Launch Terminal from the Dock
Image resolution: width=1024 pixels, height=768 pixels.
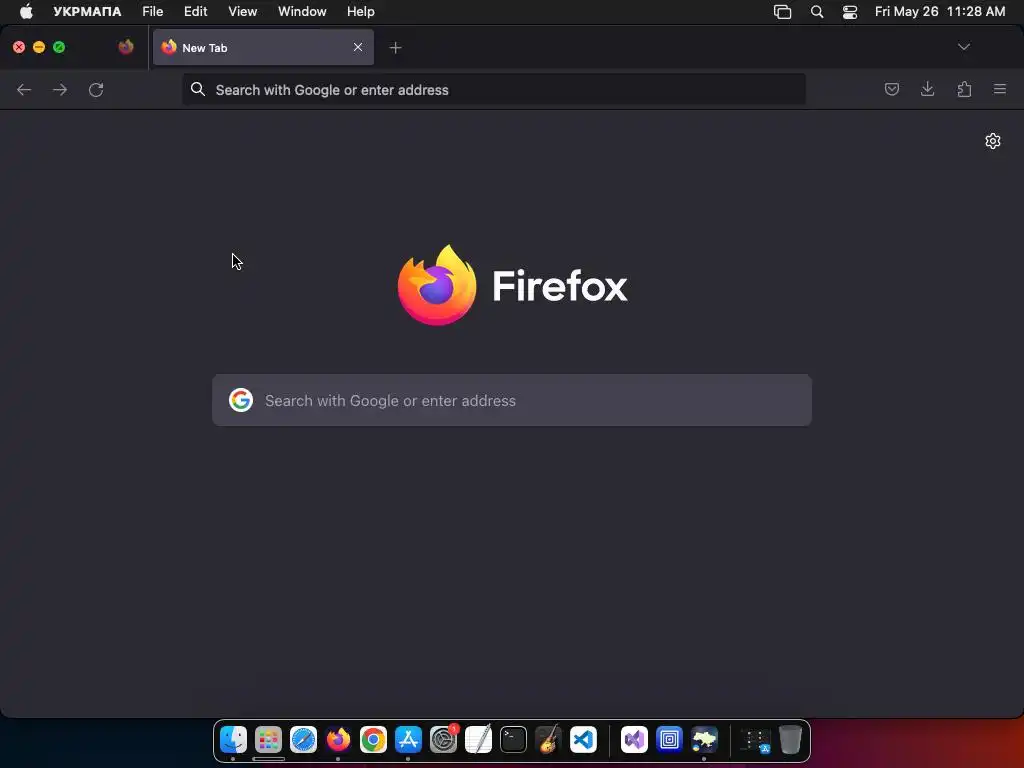(513, 739)
